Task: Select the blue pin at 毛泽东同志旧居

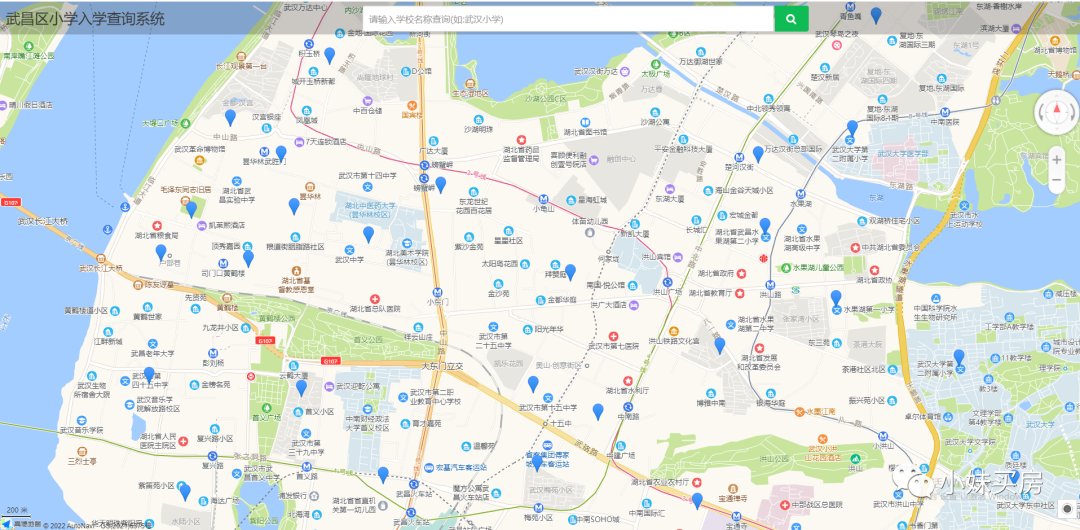Action: coord(191,210)
